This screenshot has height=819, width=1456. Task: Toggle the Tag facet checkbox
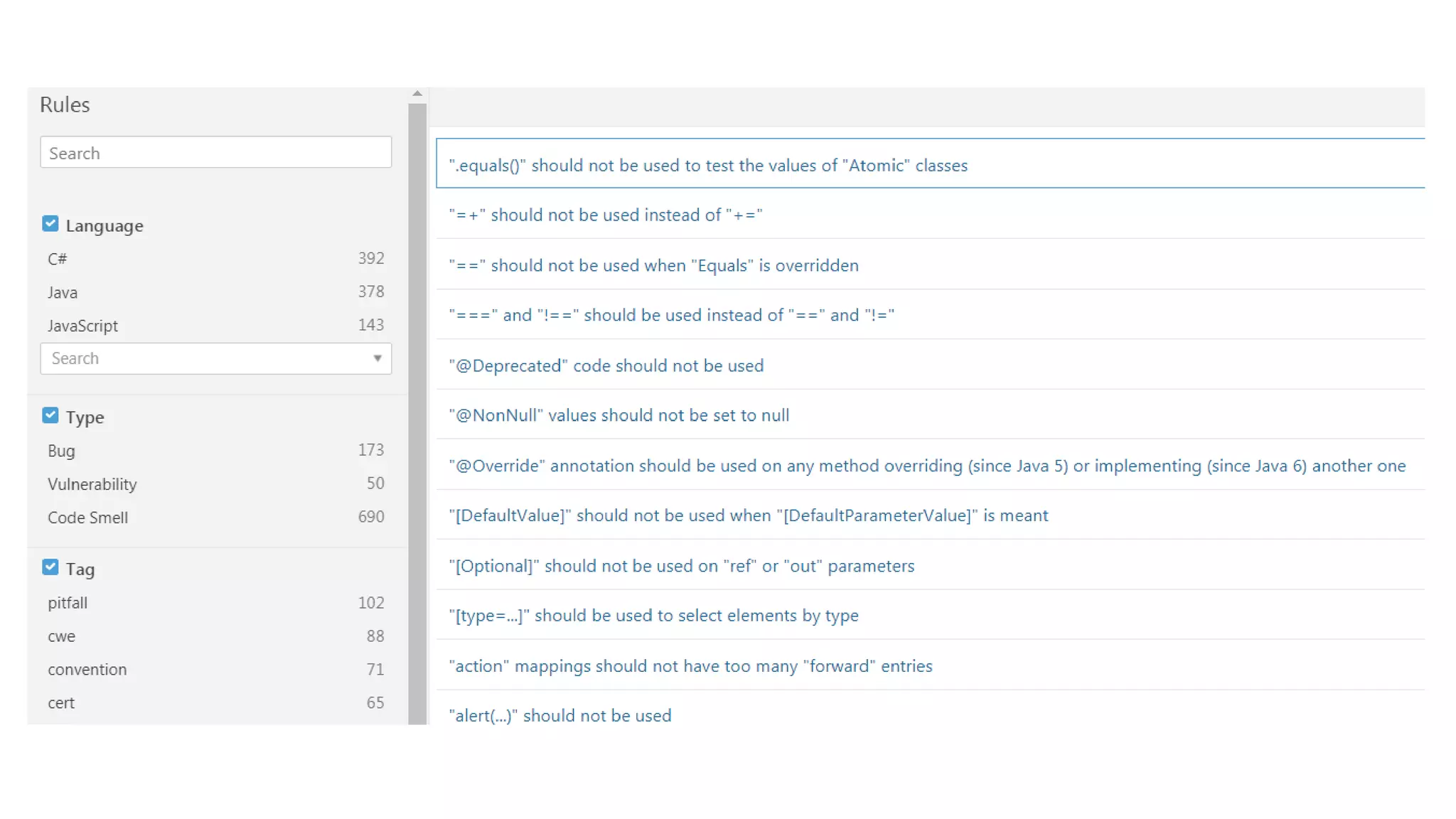[50, 567]
